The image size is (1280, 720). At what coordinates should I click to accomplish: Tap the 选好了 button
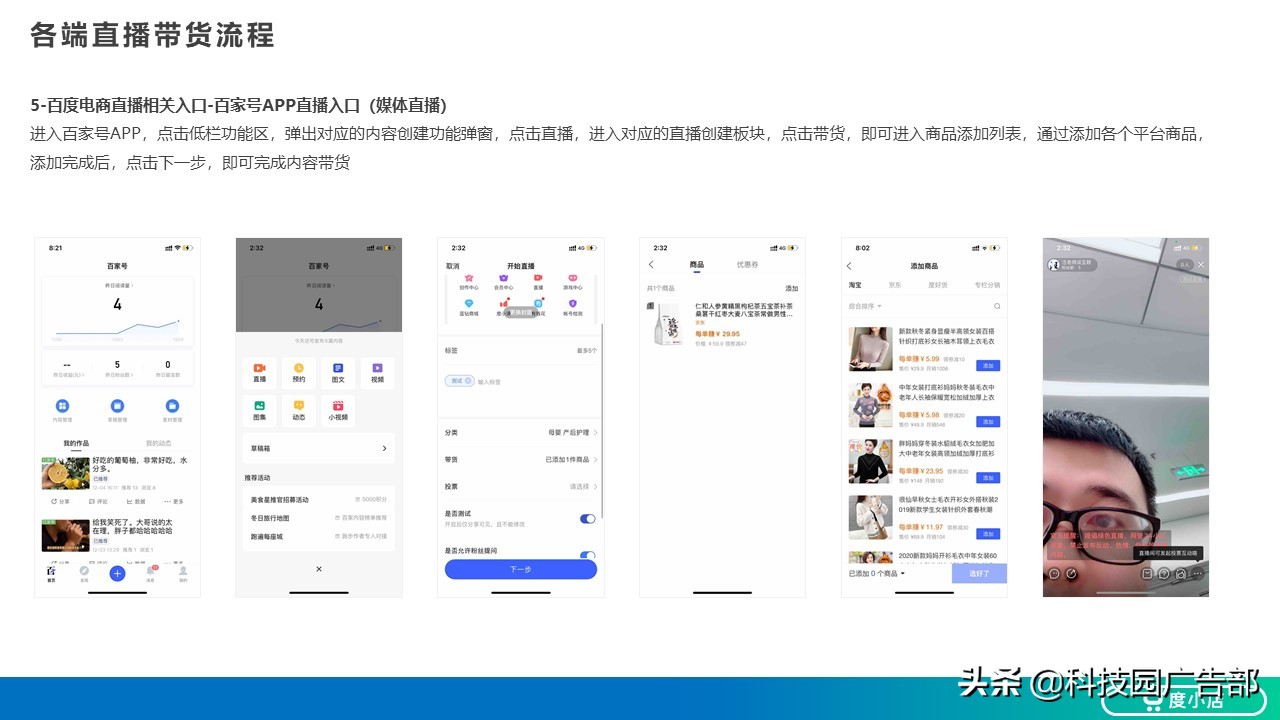pos(979,573)
